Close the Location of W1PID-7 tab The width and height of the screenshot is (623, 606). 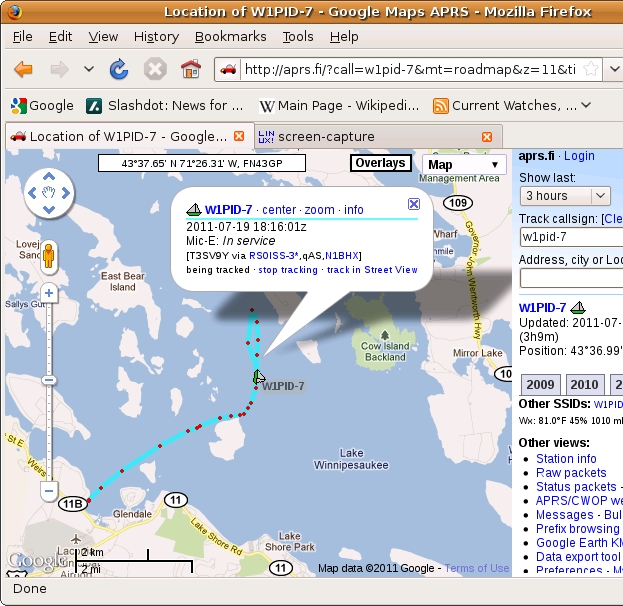[239, 136]
